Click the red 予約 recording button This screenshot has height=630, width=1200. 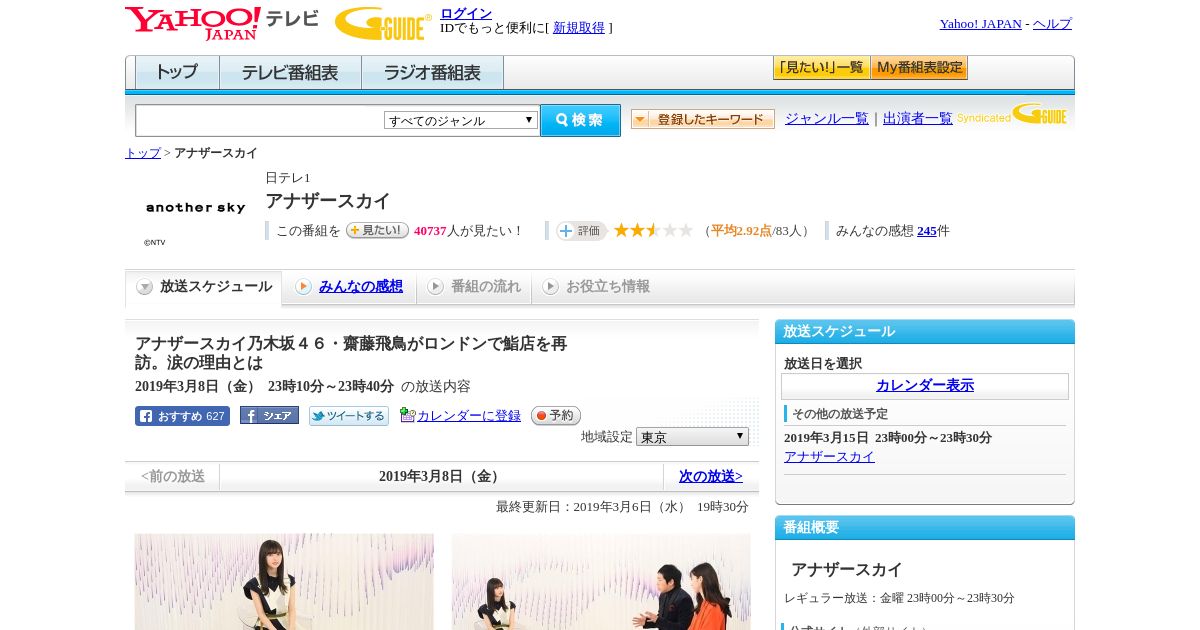555,415
